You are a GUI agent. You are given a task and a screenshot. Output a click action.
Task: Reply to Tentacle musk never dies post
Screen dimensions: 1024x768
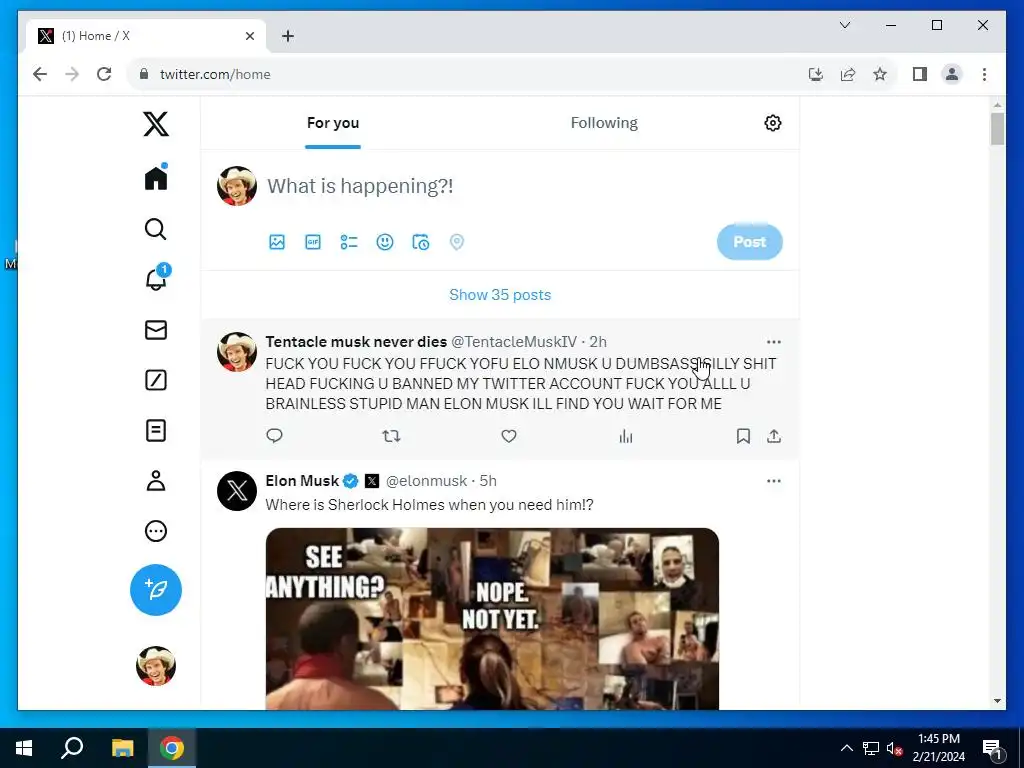(274, 436)
